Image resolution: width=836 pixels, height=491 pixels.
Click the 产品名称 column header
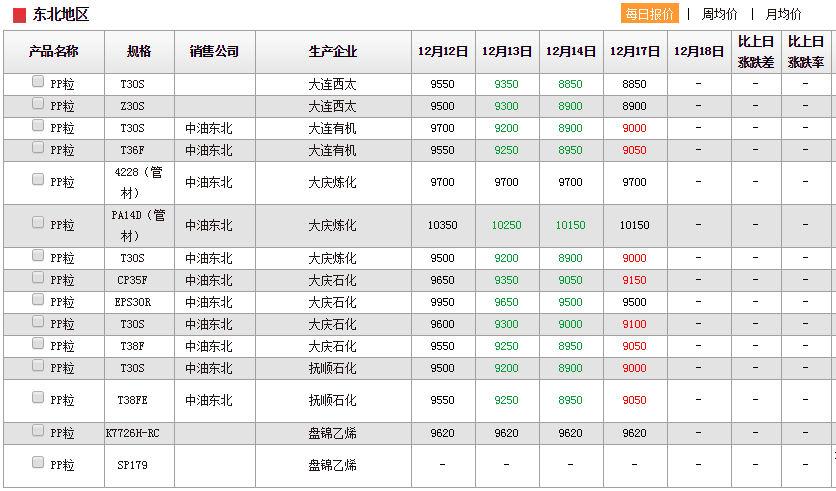coord(54,52)
